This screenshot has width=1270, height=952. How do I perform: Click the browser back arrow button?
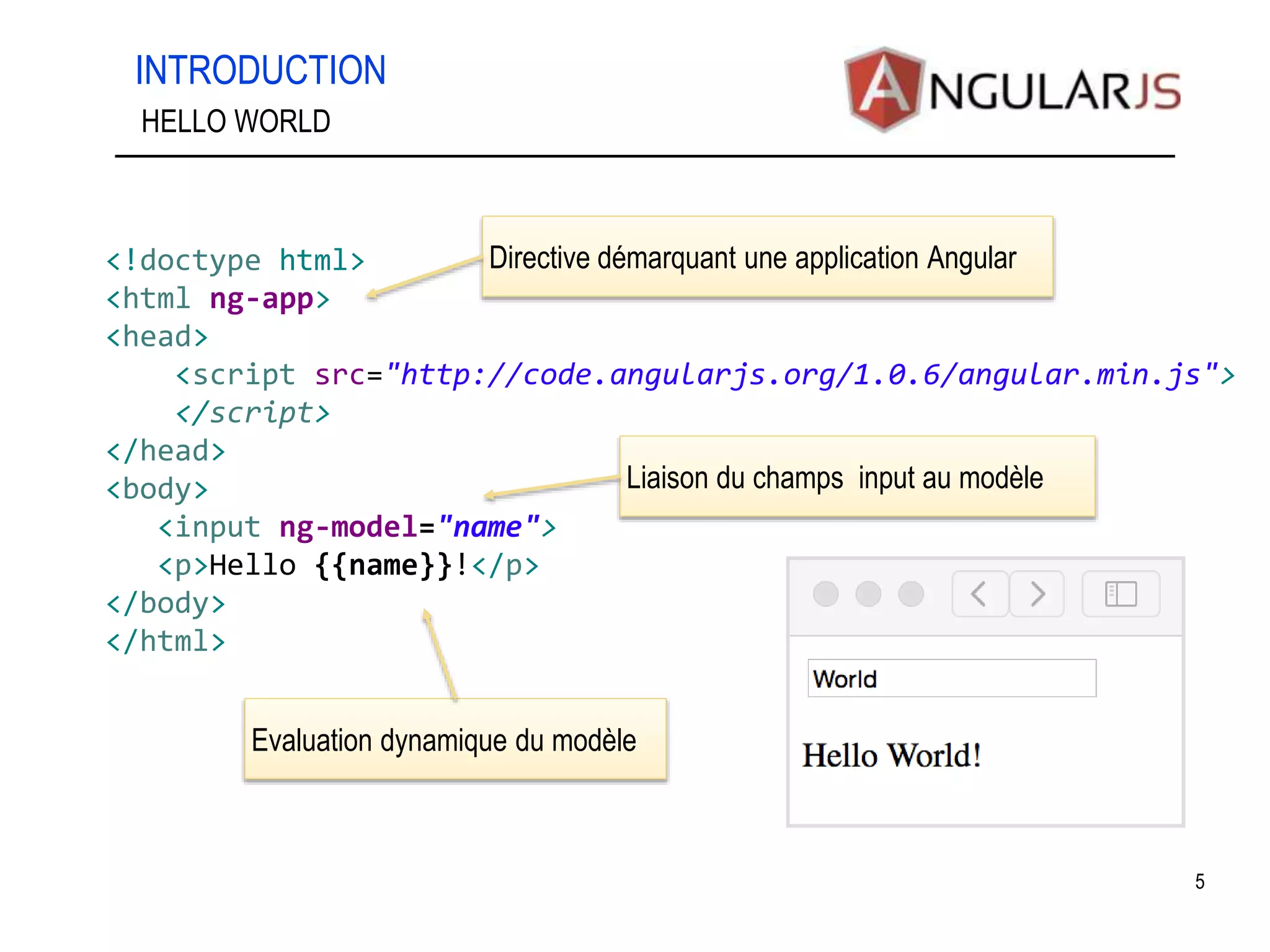pos(980,594)
